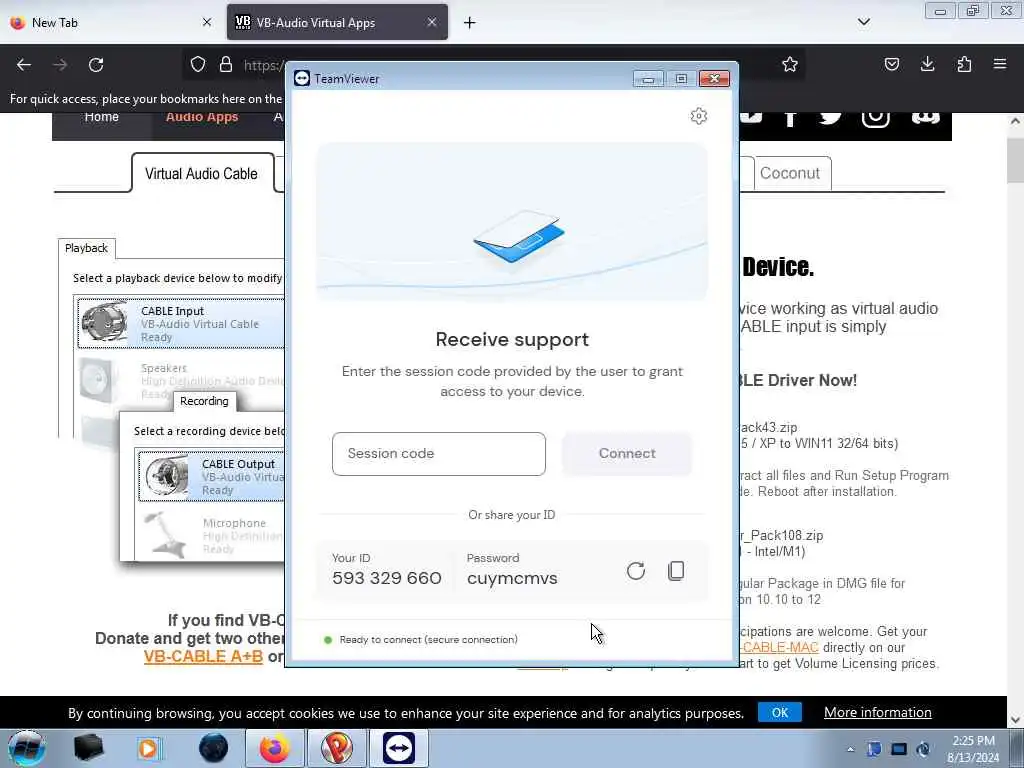Close the New Tab tab
This screenshot has height=768, width=1024.
206,23
